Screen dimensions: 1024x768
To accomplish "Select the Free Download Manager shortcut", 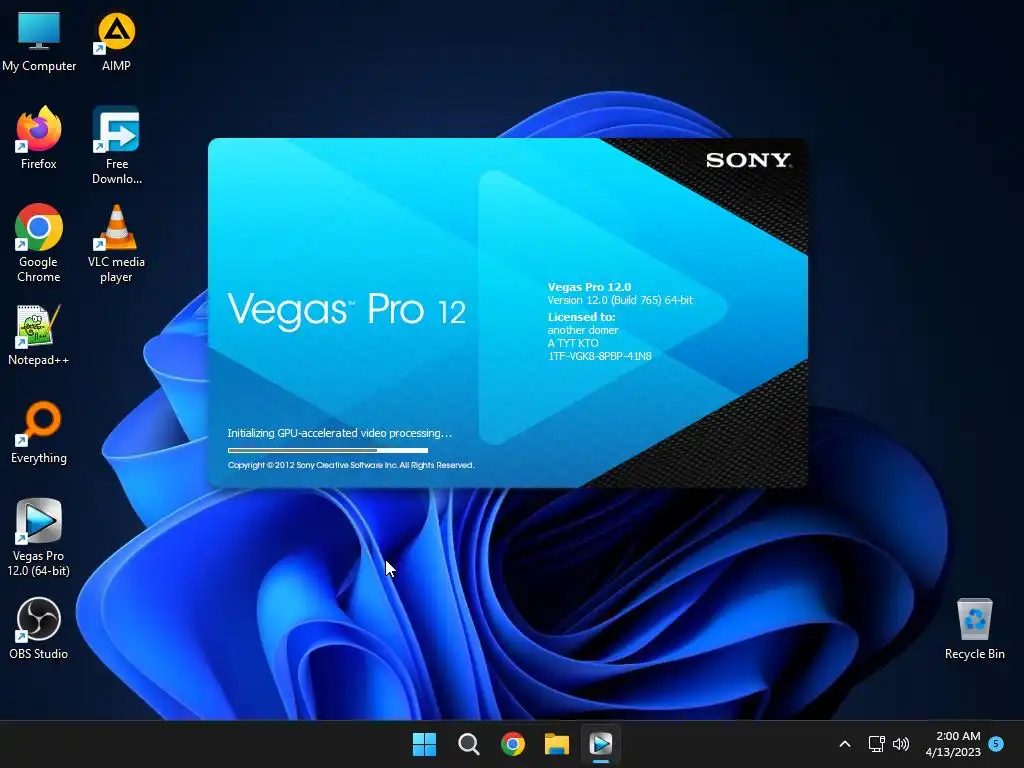I will [116, 146].
